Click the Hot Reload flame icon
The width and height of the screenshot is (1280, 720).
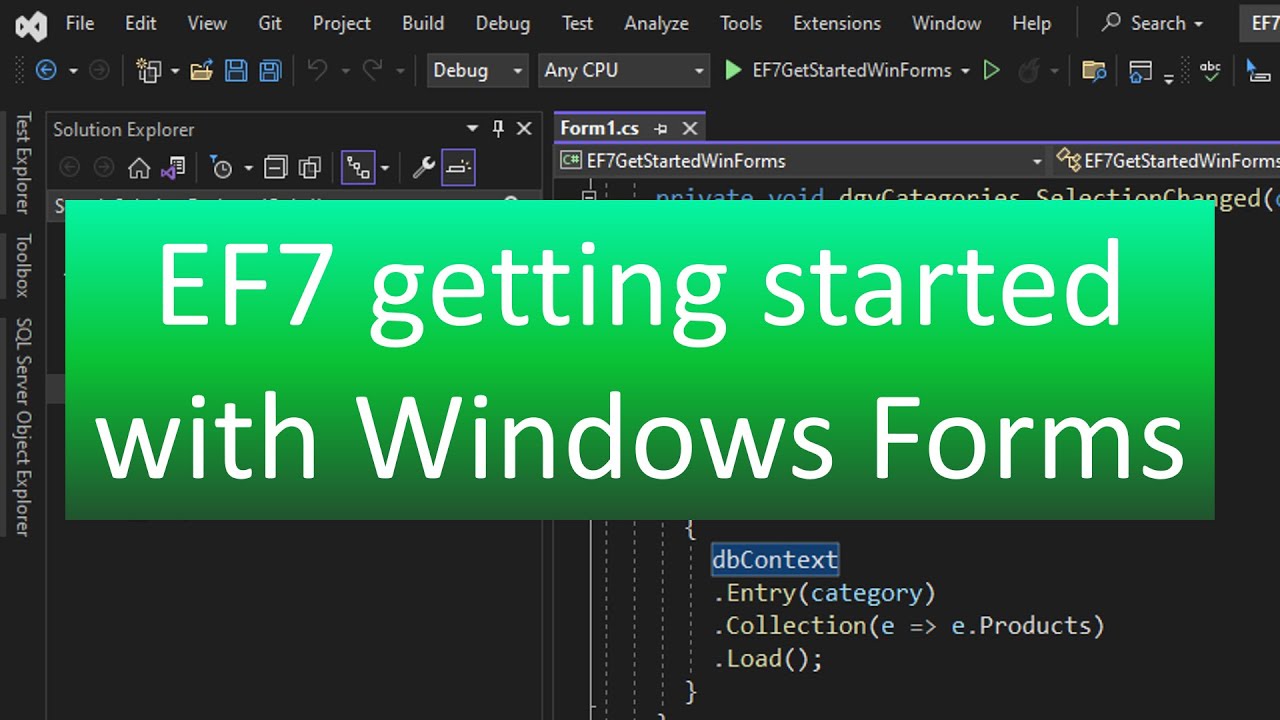(x=1027, y=70)
